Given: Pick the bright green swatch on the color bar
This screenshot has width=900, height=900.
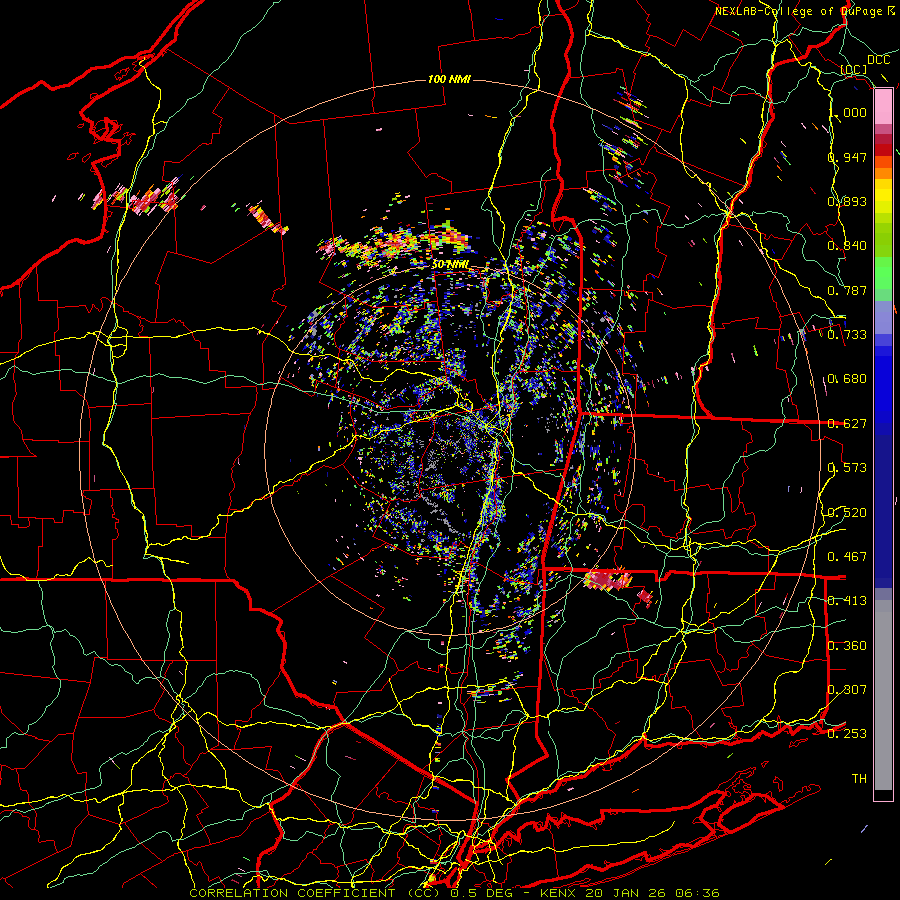Looking at the screenshot, I should 883,273.
